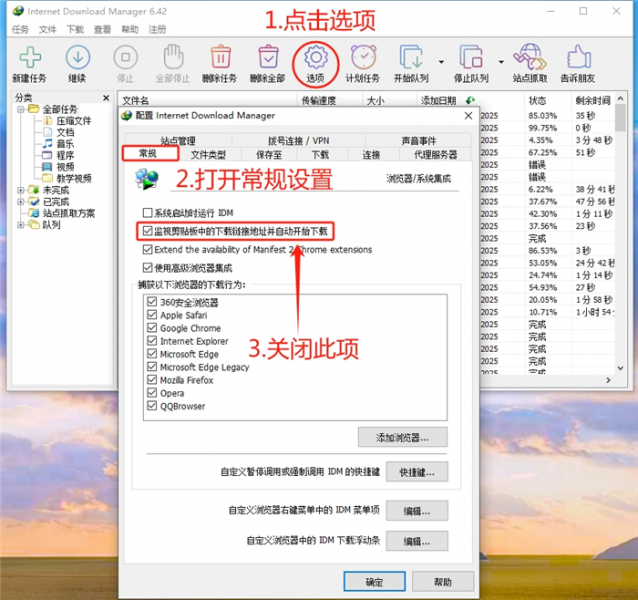Switch to the 连接 tab

[x=371, y=155]
